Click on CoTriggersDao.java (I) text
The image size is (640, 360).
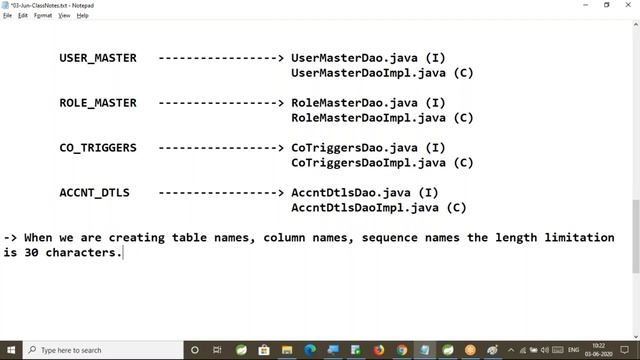click(x=368, y=148)
